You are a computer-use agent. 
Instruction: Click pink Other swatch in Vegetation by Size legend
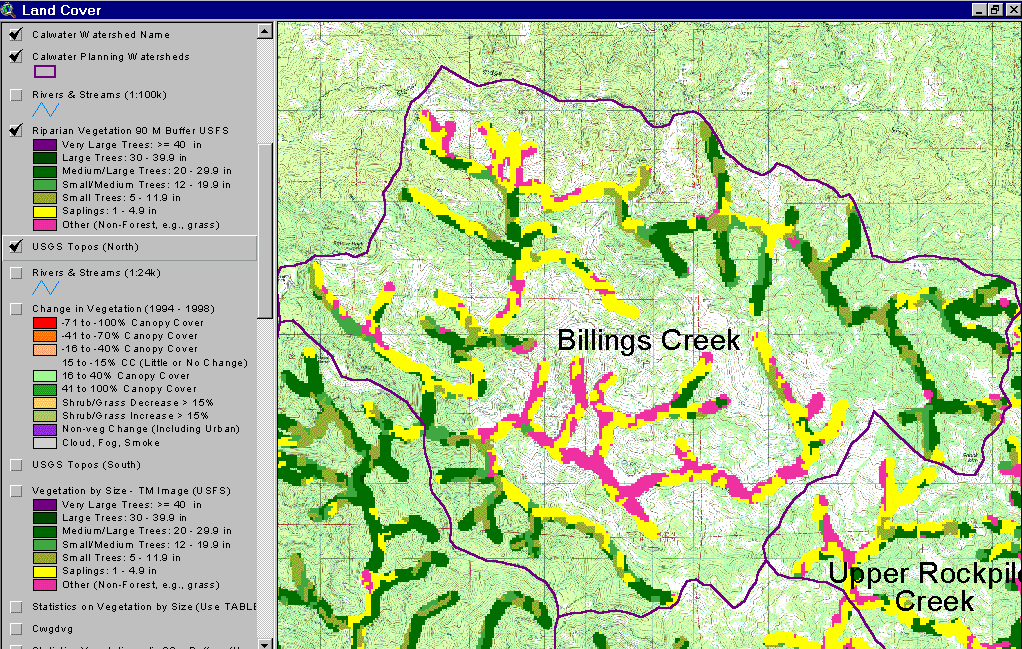coord(44,584)
